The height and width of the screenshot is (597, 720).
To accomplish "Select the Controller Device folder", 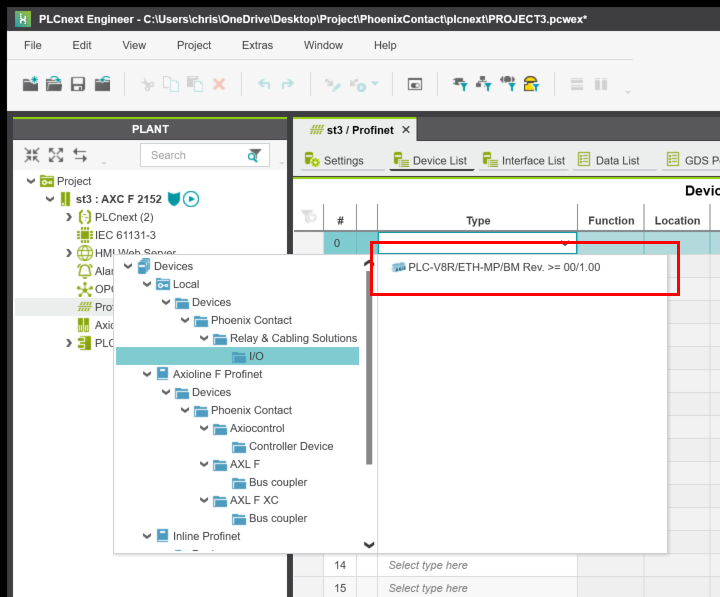I will pyautogui.click(x=290, y=446).
